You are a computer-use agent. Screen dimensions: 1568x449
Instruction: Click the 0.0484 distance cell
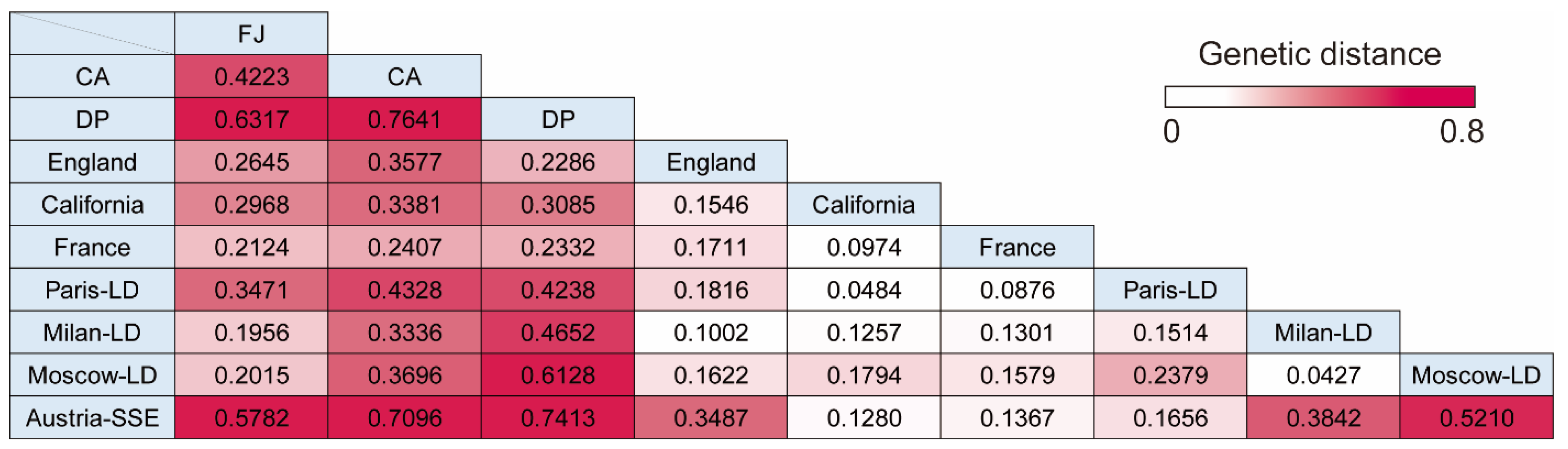pos(864,290)
